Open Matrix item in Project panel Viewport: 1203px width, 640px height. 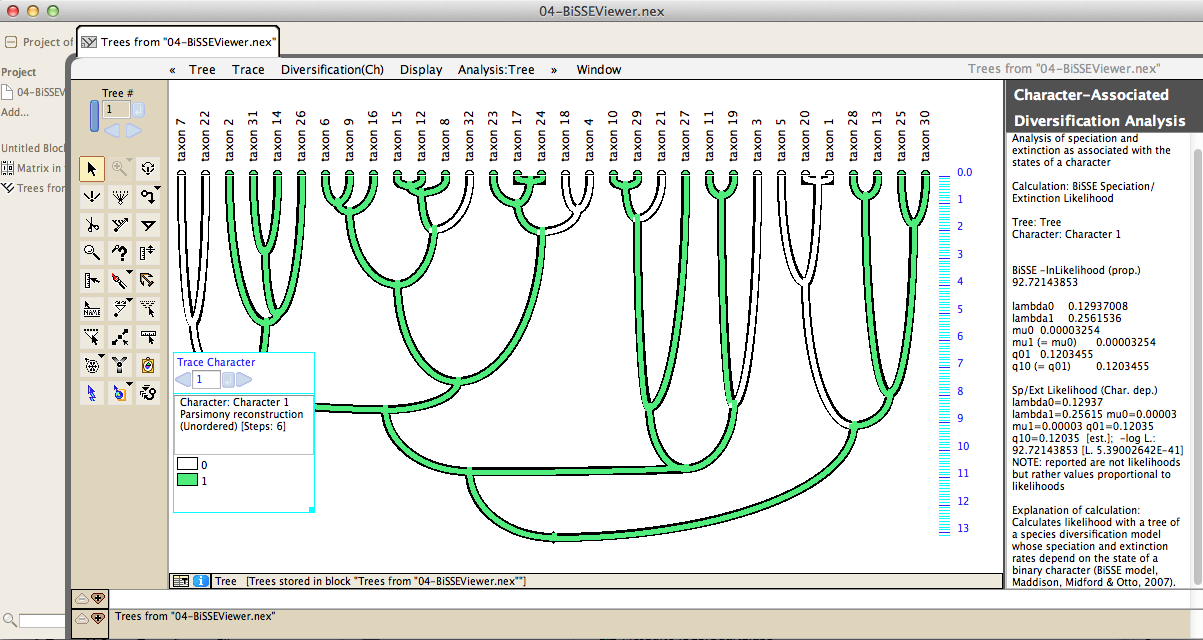[30, 168]
